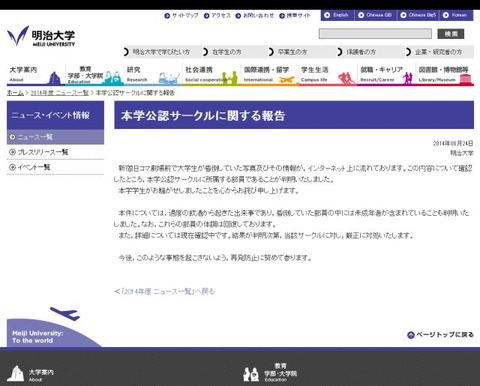Open 大学案内 About menu

coord(36,75)
